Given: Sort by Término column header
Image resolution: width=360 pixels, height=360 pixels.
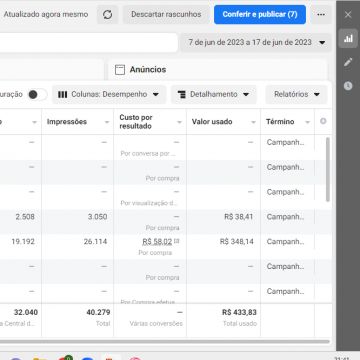Looking at the screenshot, I should [280, 122].
